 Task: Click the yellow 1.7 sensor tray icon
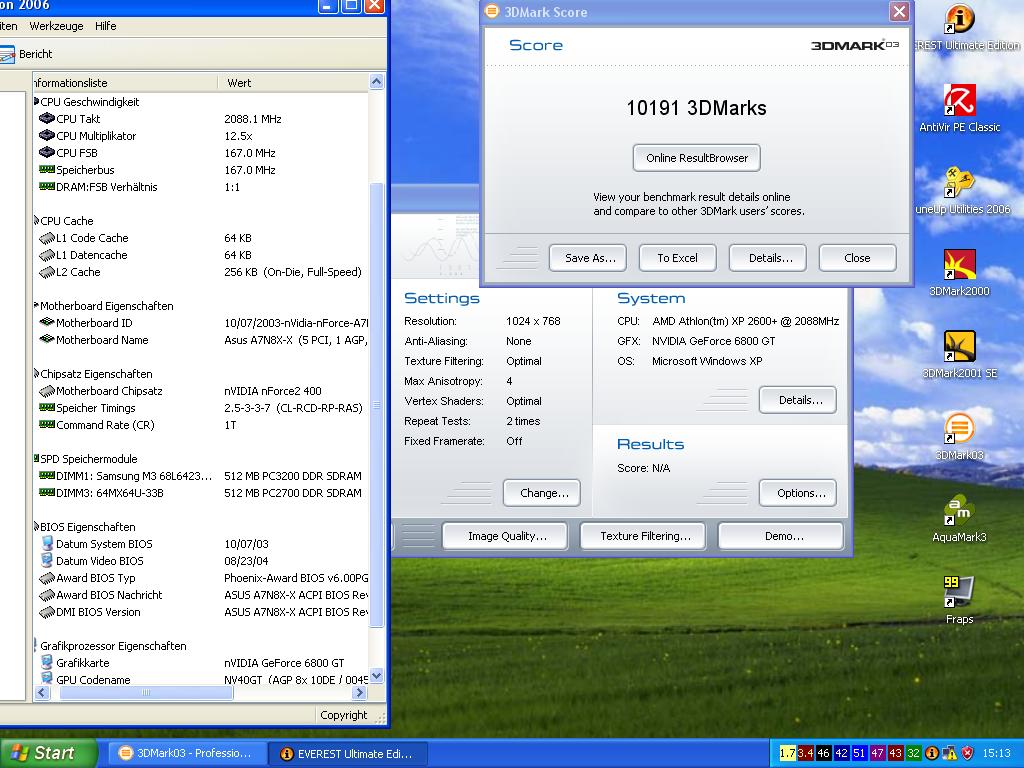[788, 753]
